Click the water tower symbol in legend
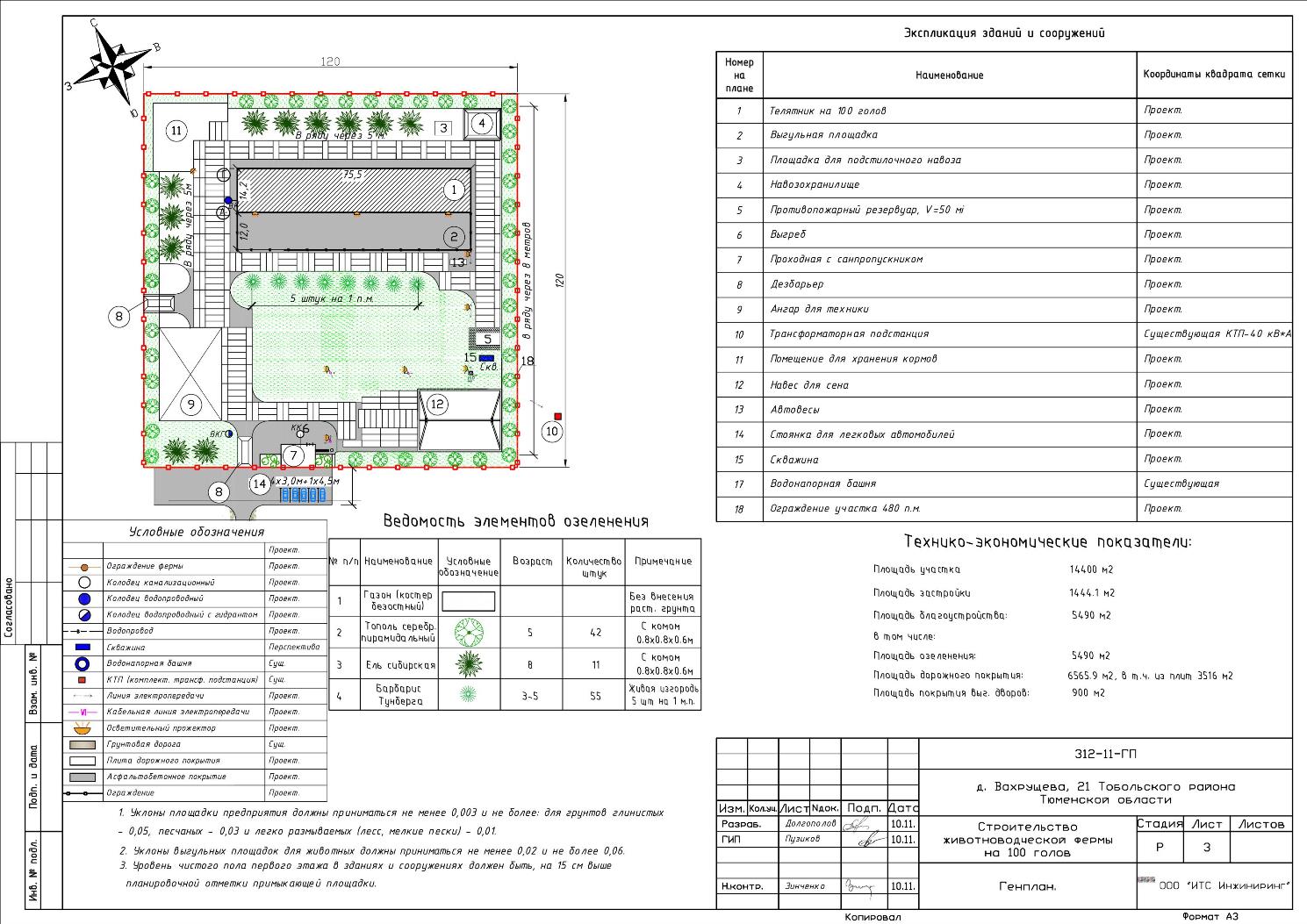The height and width of the screenshot is (924, 1307). point(83,663)
